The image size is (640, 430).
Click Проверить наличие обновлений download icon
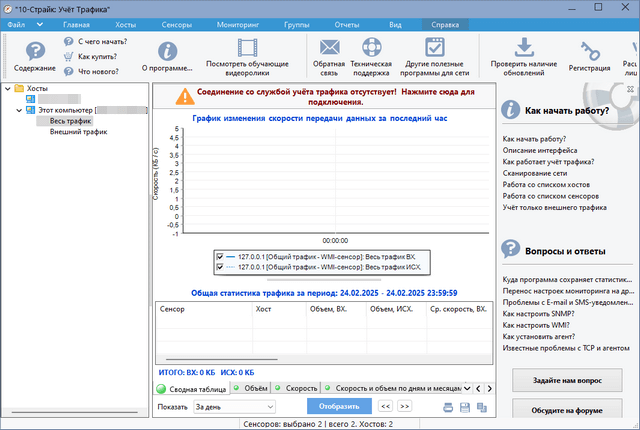(x=522, y=47)
